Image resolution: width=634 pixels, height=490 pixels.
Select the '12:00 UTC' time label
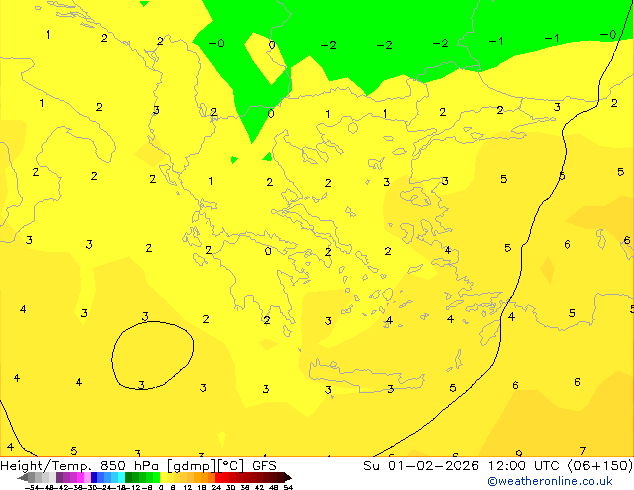[x=526, y=466]
